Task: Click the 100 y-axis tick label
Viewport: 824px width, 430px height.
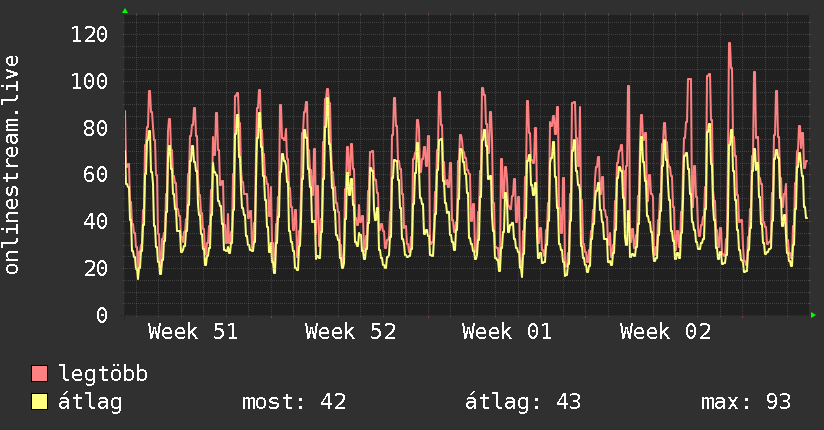Action: (x=90, y=82)
